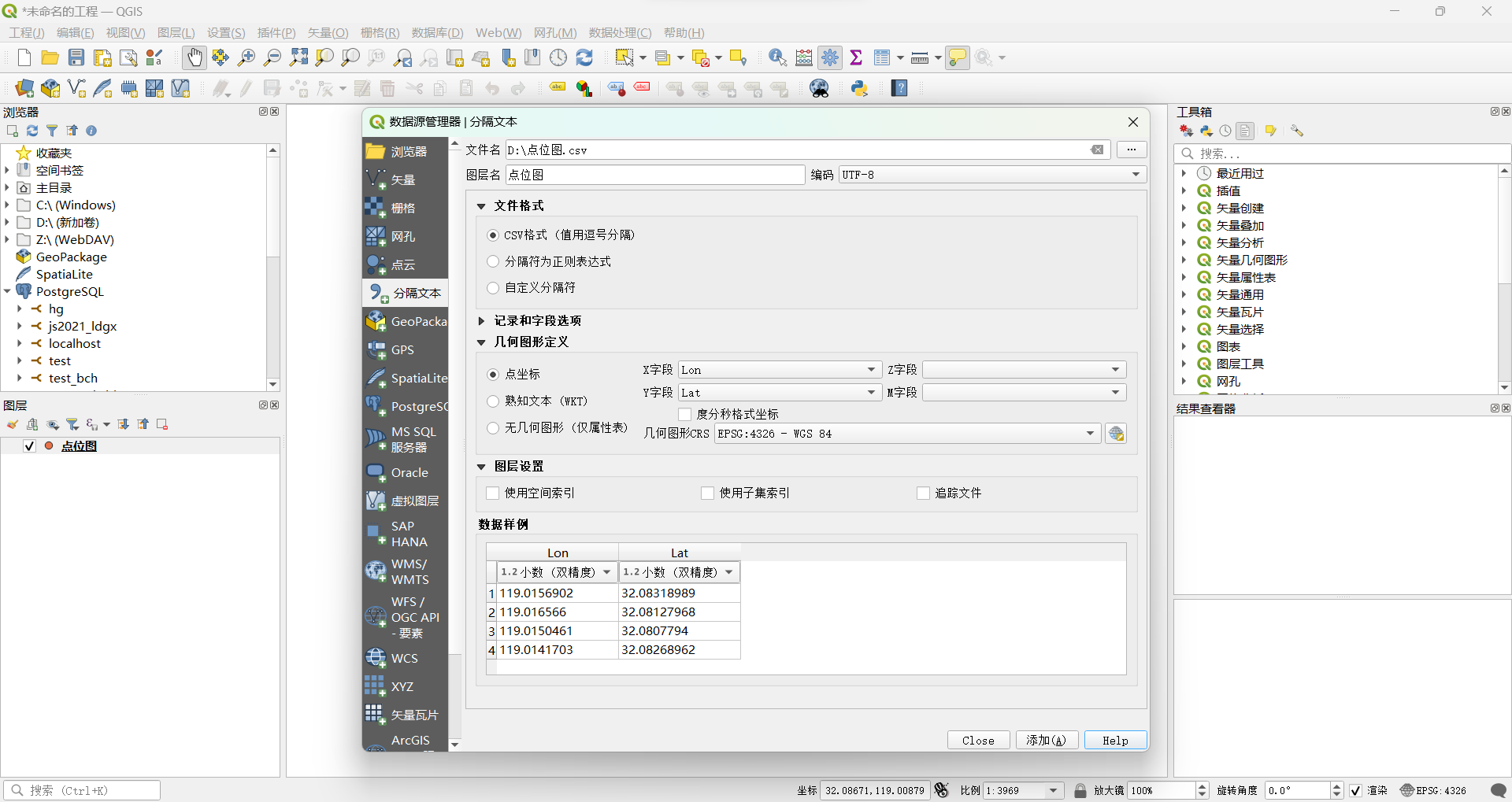The height and width of the screenshot is (802, 1512).
Task: Select the Pan Map hand tool
Action: click(195, 57)
